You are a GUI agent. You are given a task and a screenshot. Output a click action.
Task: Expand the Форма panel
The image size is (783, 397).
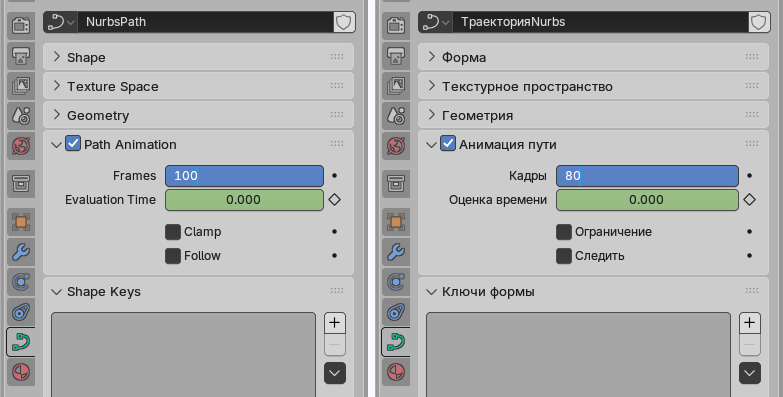click(x=593, y=57)
